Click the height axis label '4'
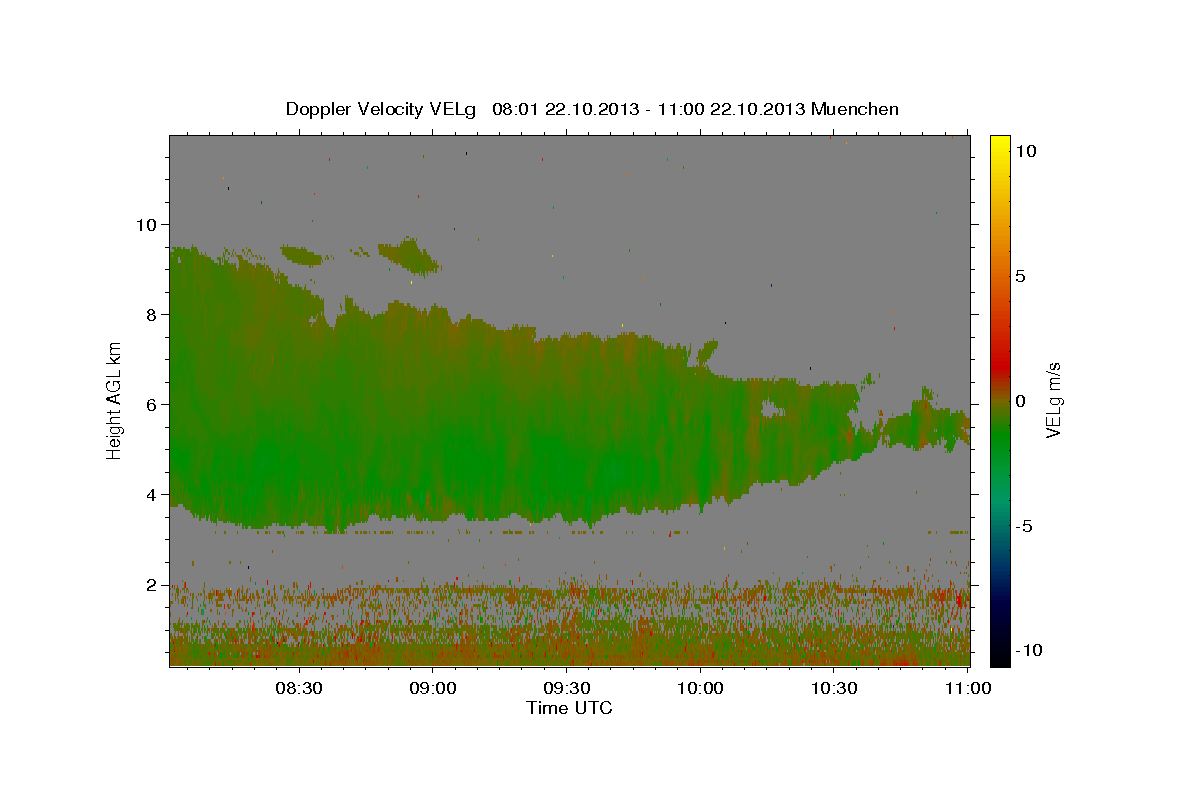This screenshot has width=1200, height=800. (152, 494)
